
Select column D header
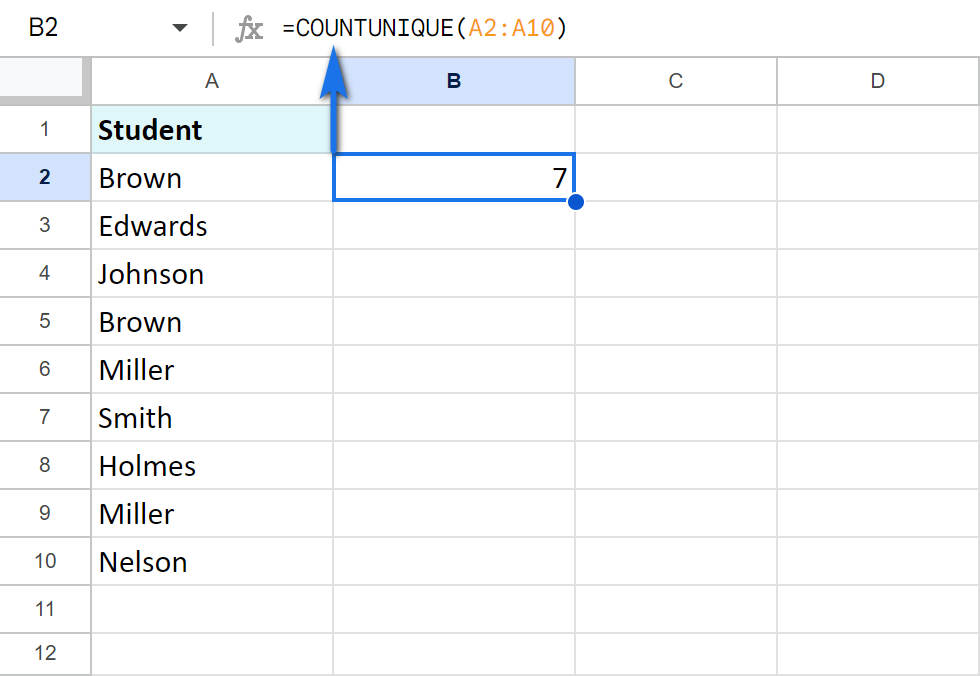point(877,81)
